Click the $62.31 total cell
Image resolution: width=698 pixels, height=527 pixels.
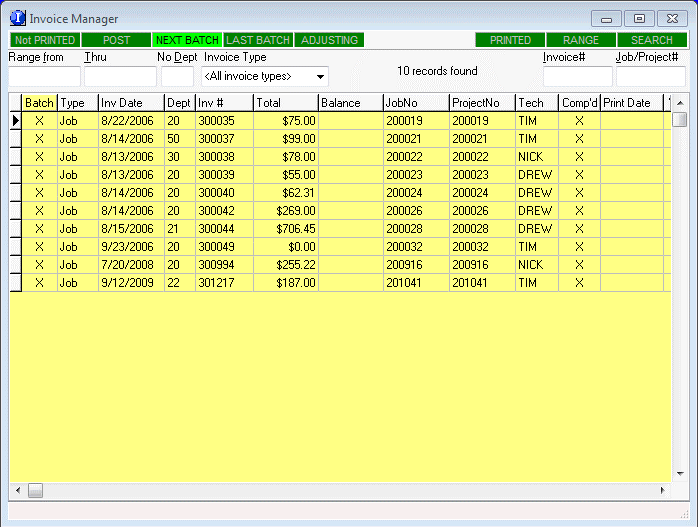tap(286, 193)
